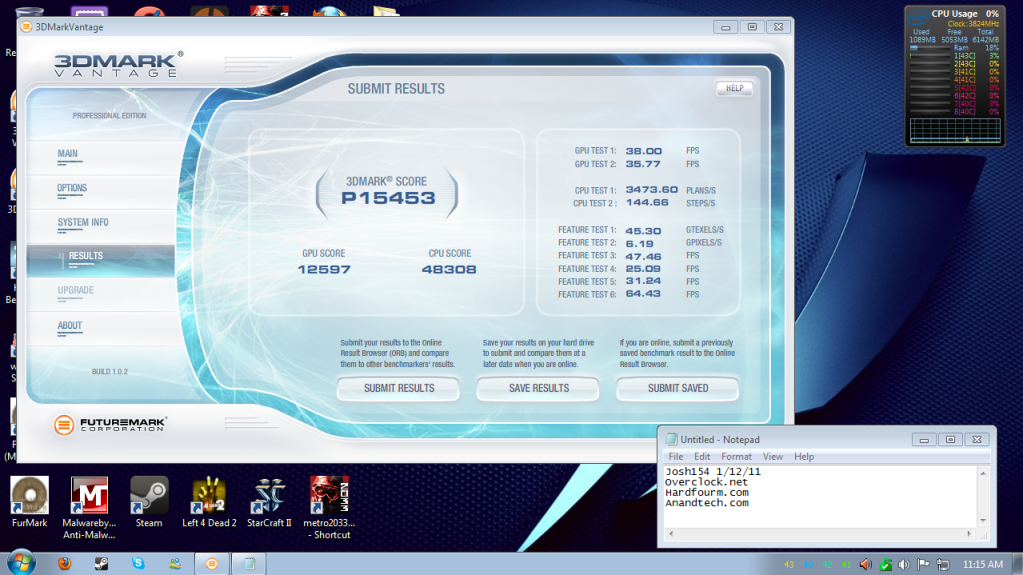Open Steam icon pinned on taskbar
Viewport: 1023px width, 575px height.
point(101,563)
